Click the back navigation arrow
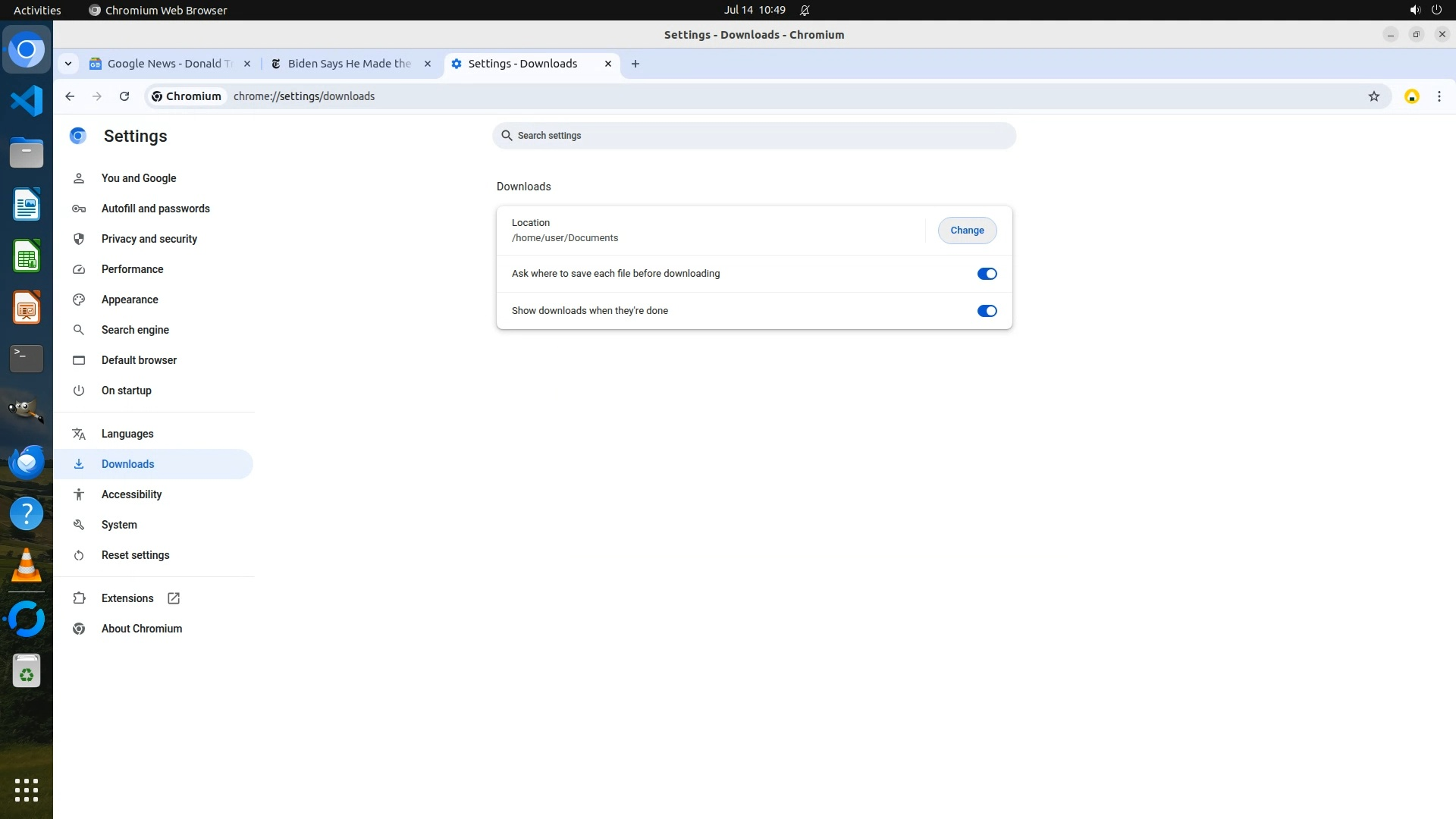1456x819 pixels. click(70, 96)
